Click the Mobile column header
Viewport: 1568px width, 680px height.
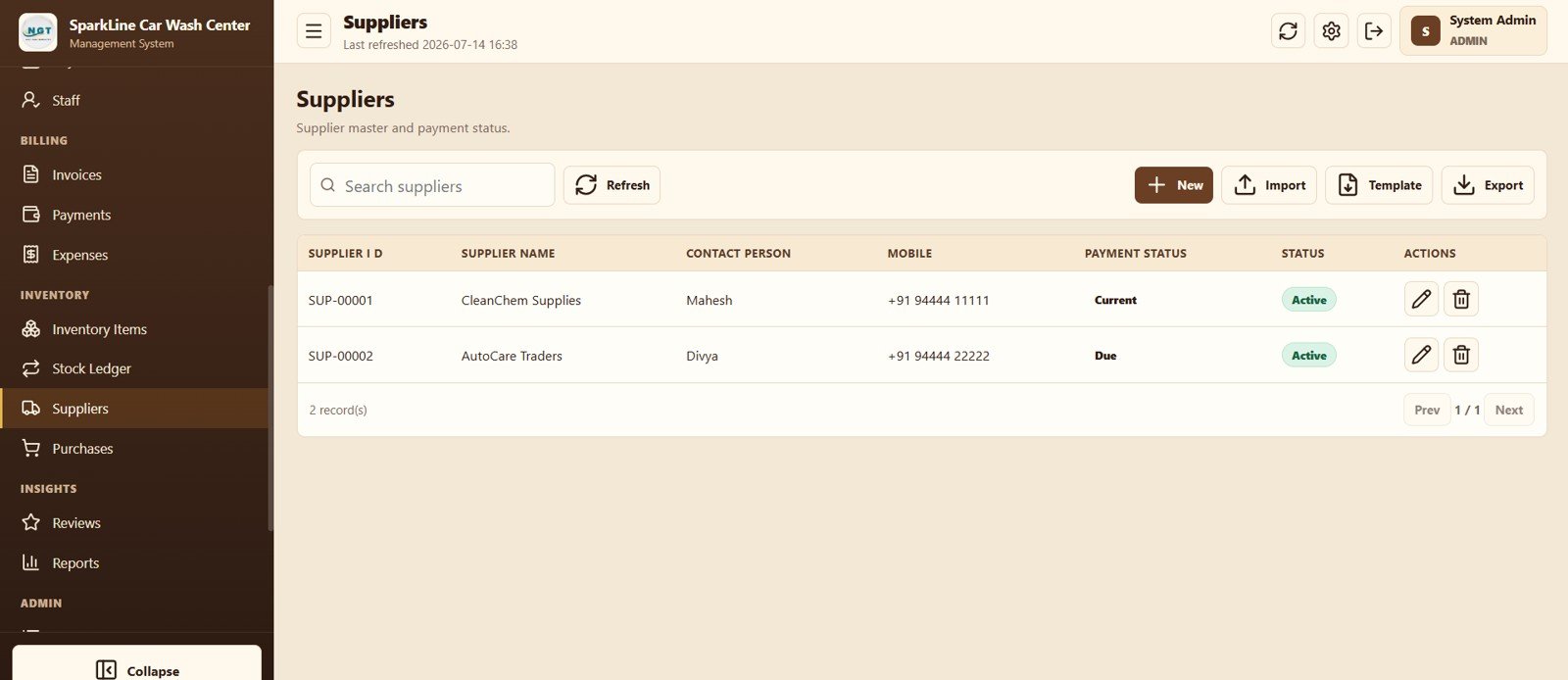[909, 253]
